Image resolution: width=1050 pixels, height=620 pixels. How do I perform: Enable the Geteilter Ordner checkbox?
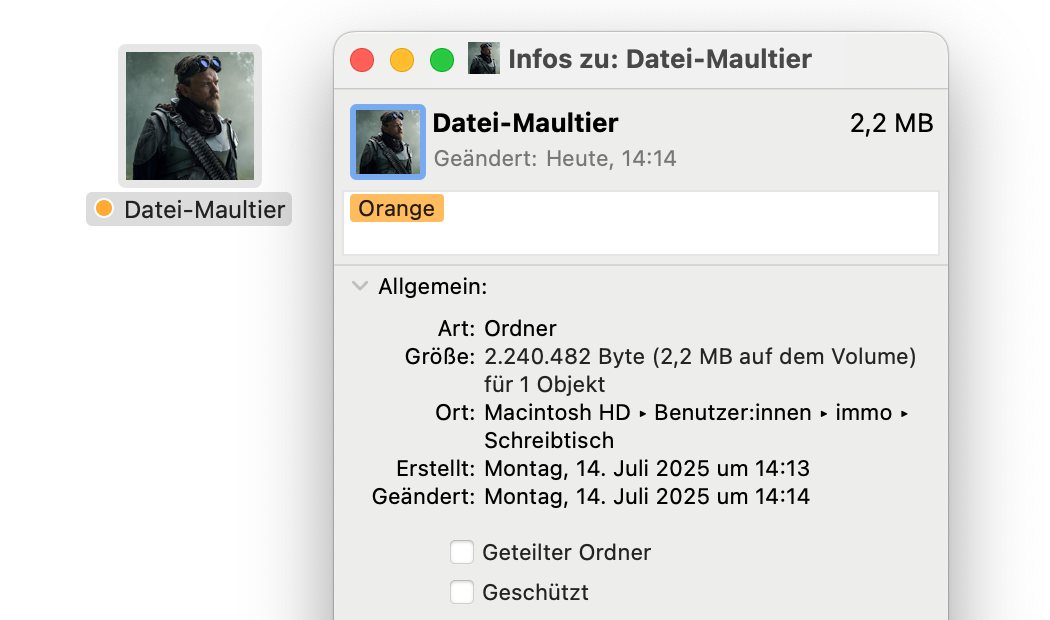462,552
